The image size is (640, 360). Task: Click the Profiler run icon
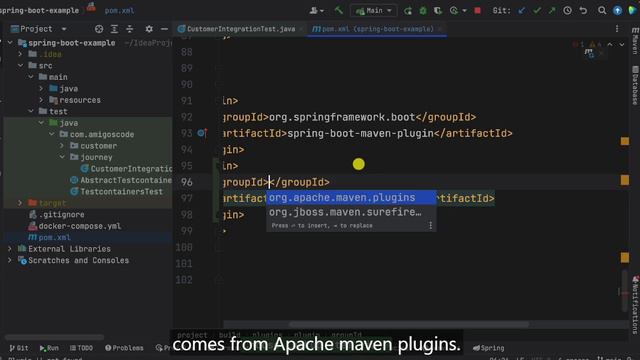tap(453, 11)
